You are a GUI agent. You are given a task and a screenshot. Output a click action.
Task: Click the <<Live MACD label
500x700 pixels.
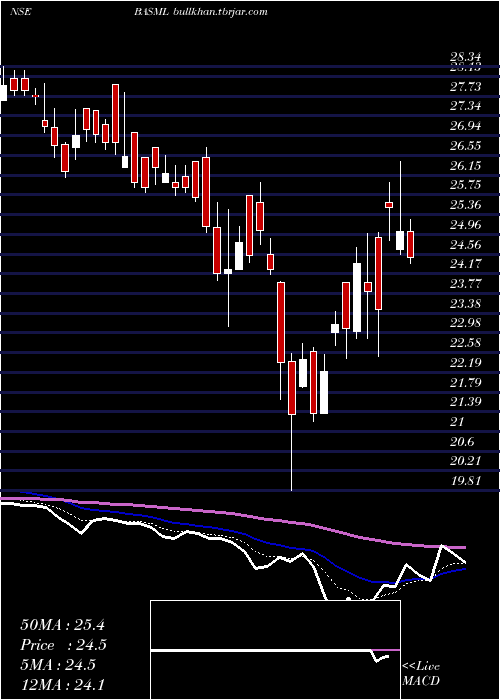(421, 674)
